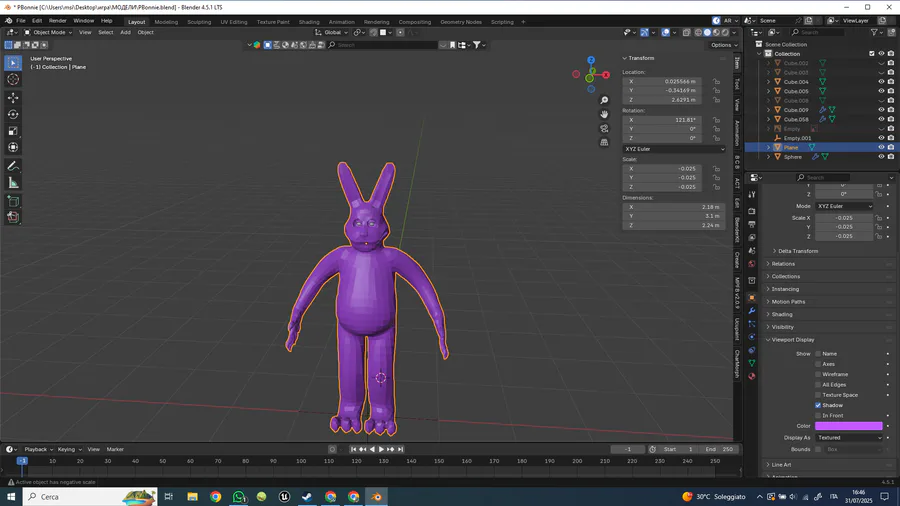Viewport: 900px width, 506px height.
Task: Activate the Select Box tool
Action: (x=13, y=63)
